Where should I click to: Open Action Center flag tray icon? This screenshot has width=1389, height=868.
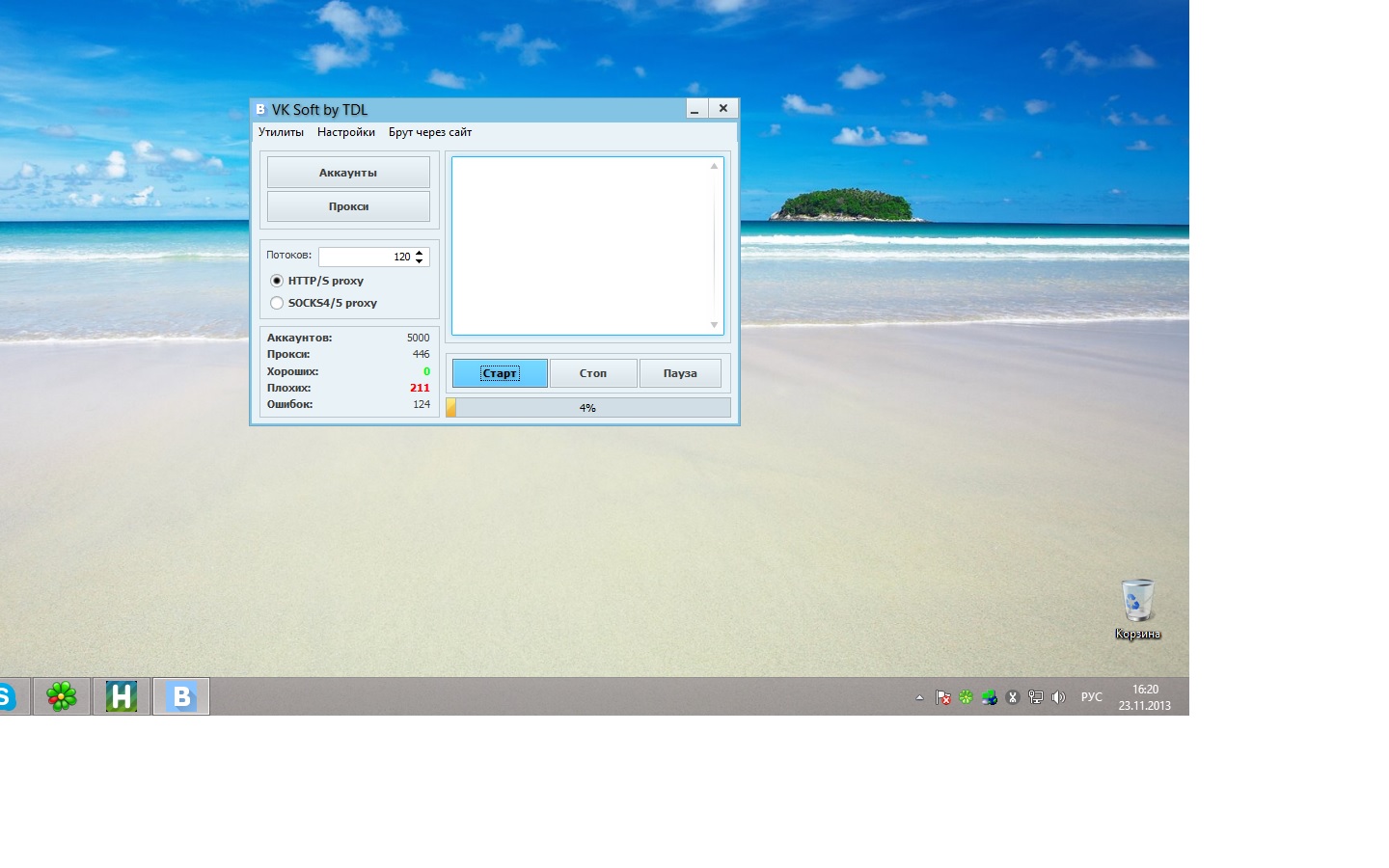[943, 697]
